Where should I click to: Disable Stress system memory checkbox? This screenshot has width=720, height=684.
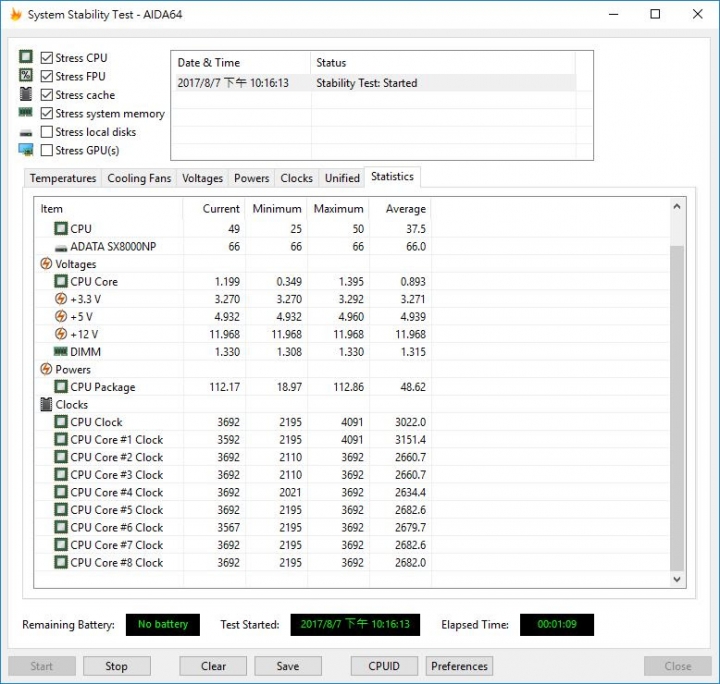pos(46,113)
